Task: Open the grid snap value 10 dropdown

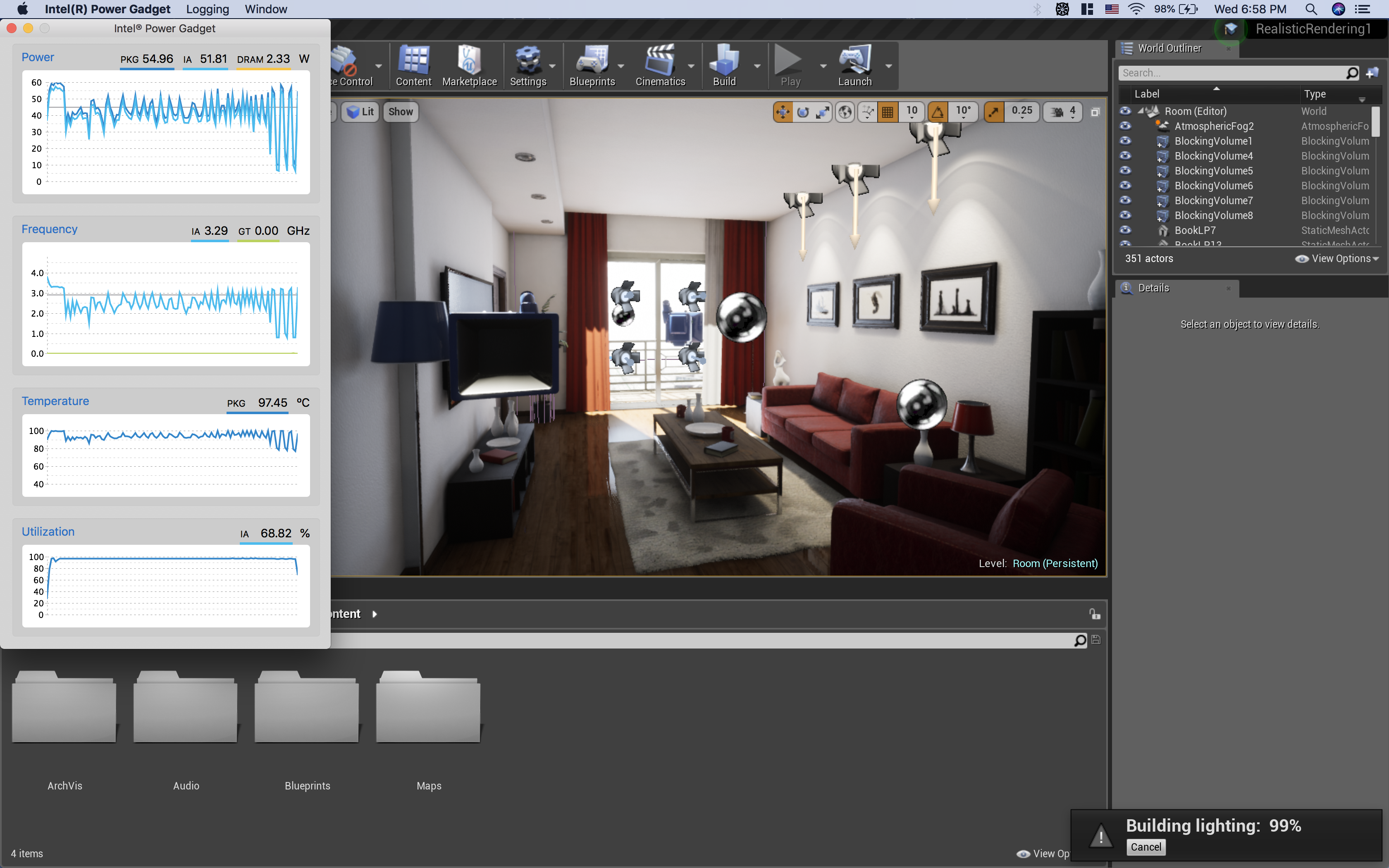Action: (912, 112)
